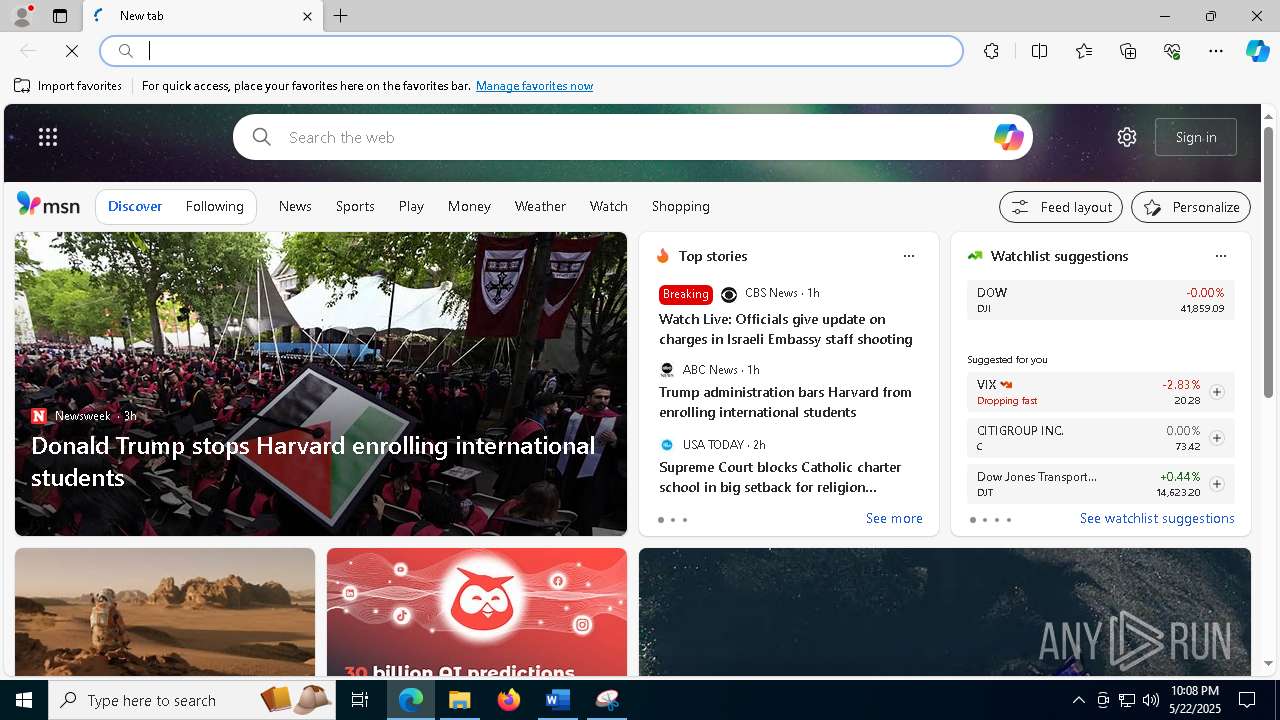Image resolution: width=1280 pixels, height=720 pixels.
Task: Open the DOW stock row
Action: point(1100,300)
